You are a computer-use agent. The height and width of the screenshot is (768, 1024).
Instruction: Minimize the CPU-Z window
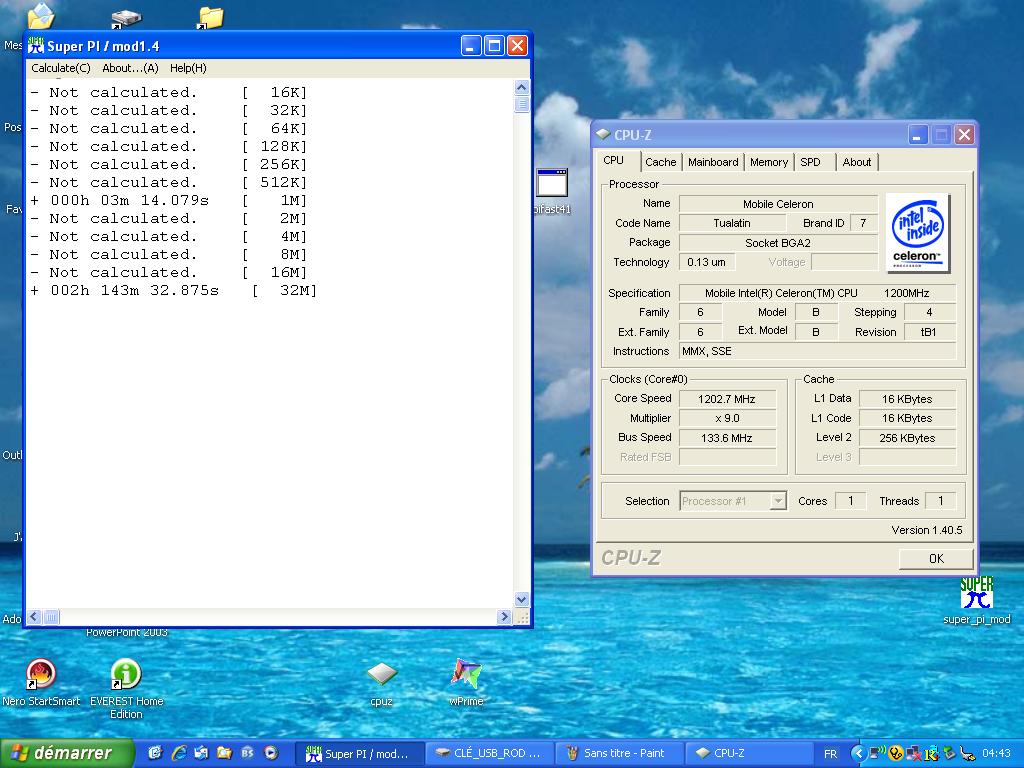pyautogui.click(x=918, y=135)
